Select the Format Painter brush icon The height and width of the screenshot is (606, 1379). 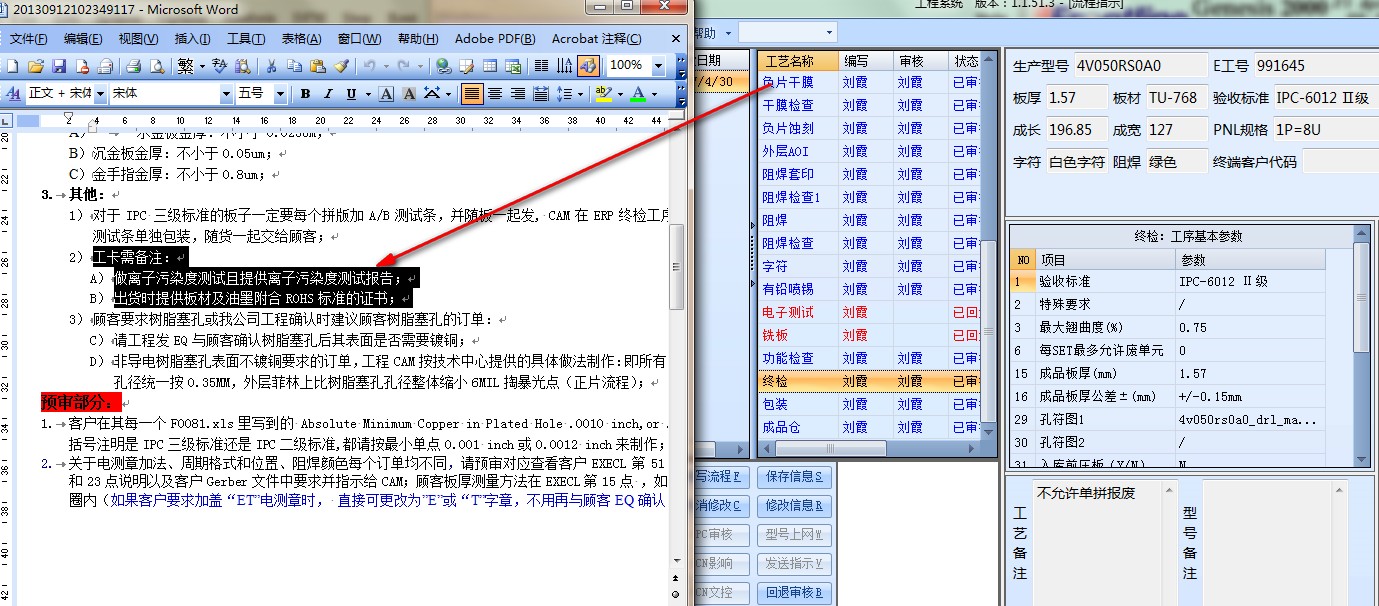point(341,66)
